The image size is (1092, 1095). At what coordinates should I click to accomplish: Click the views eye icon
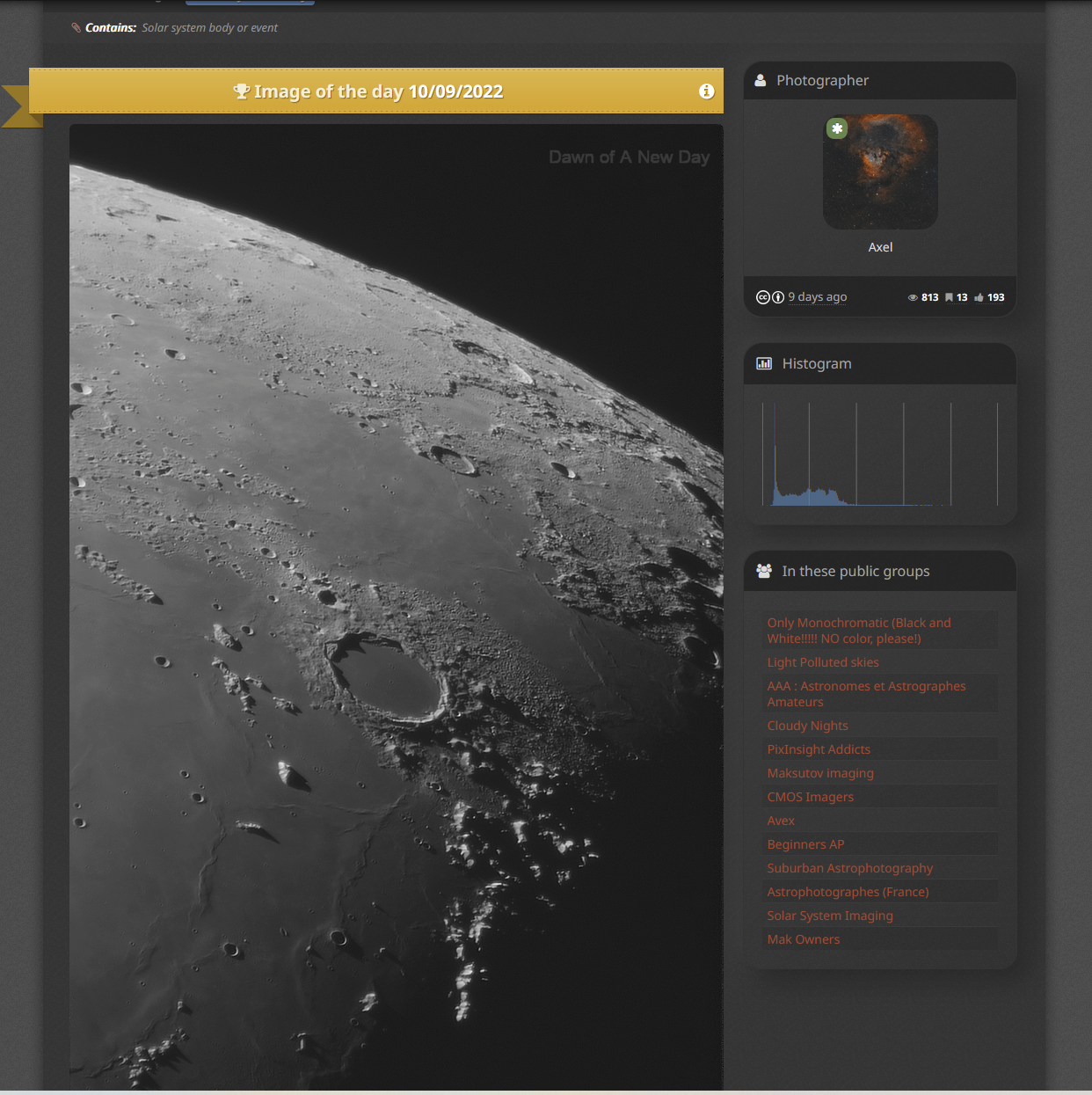click(913, 298)
